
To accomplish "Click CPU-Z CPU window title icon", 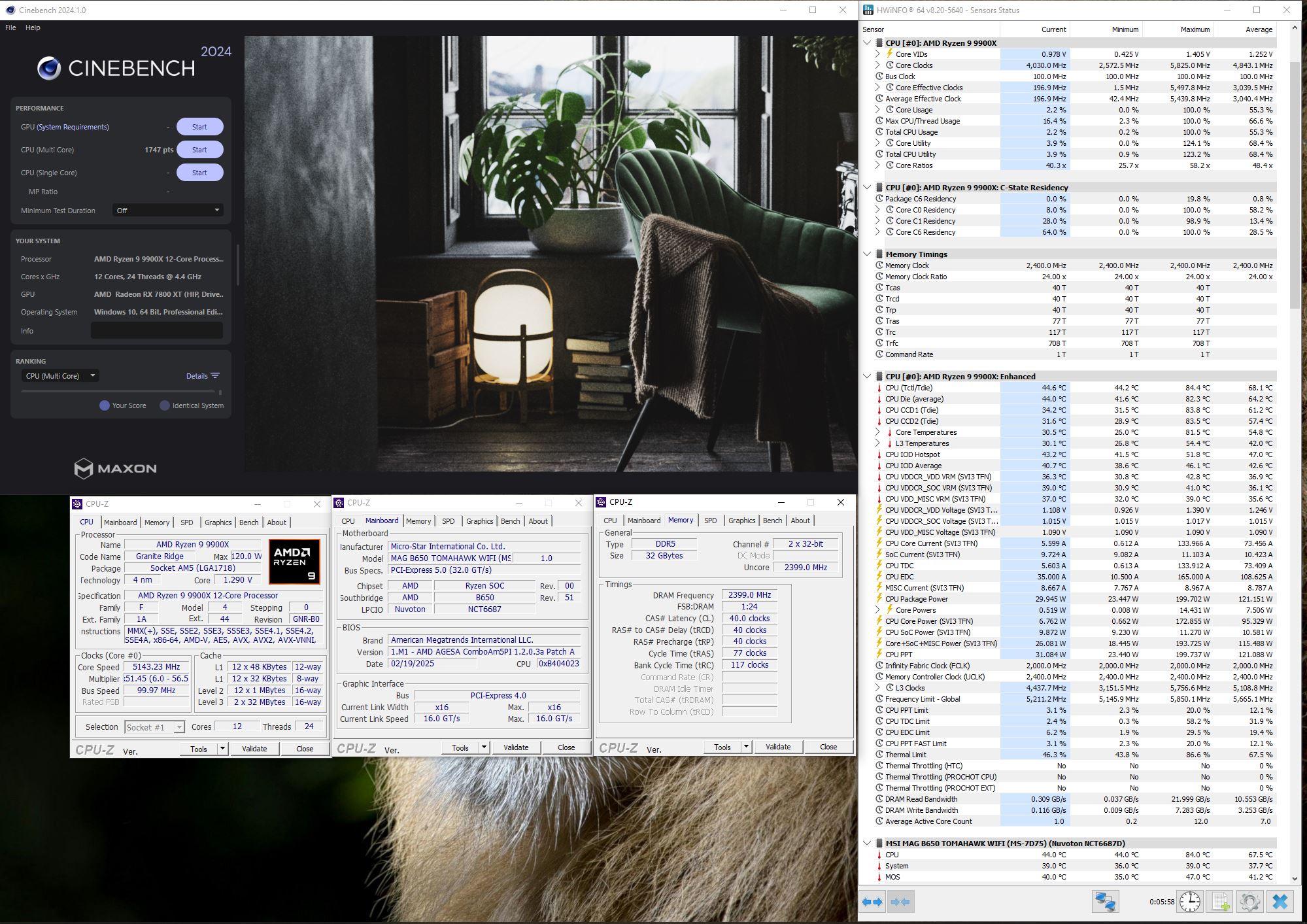I will click(x=77, y=504).
